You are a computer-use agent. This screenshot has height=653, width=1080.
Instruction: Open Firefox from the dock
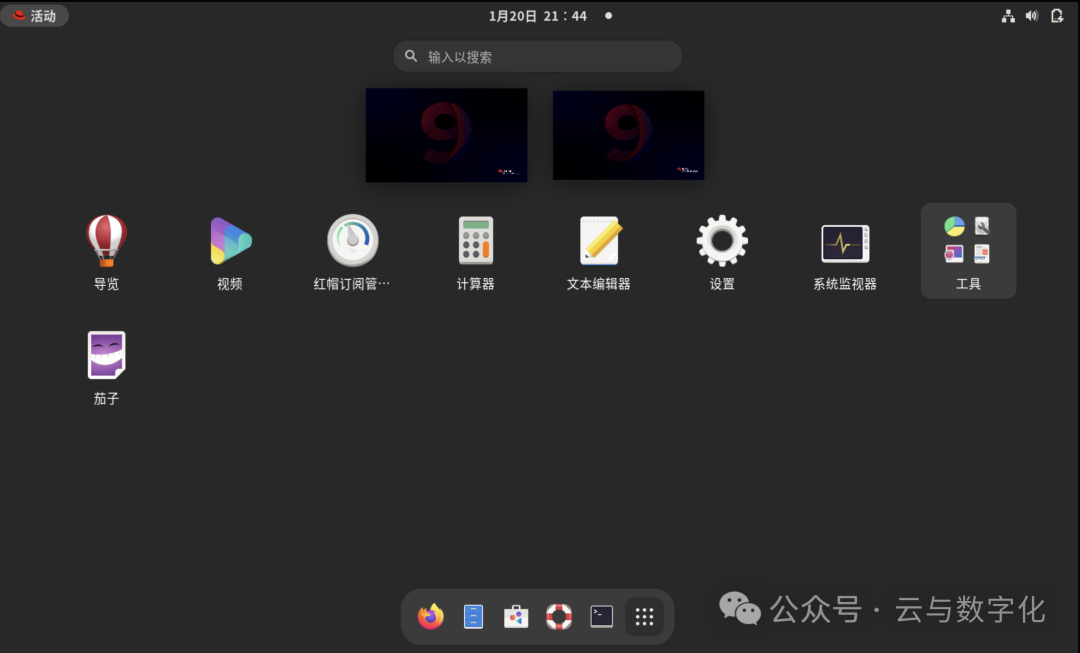(x=429, y=616)
